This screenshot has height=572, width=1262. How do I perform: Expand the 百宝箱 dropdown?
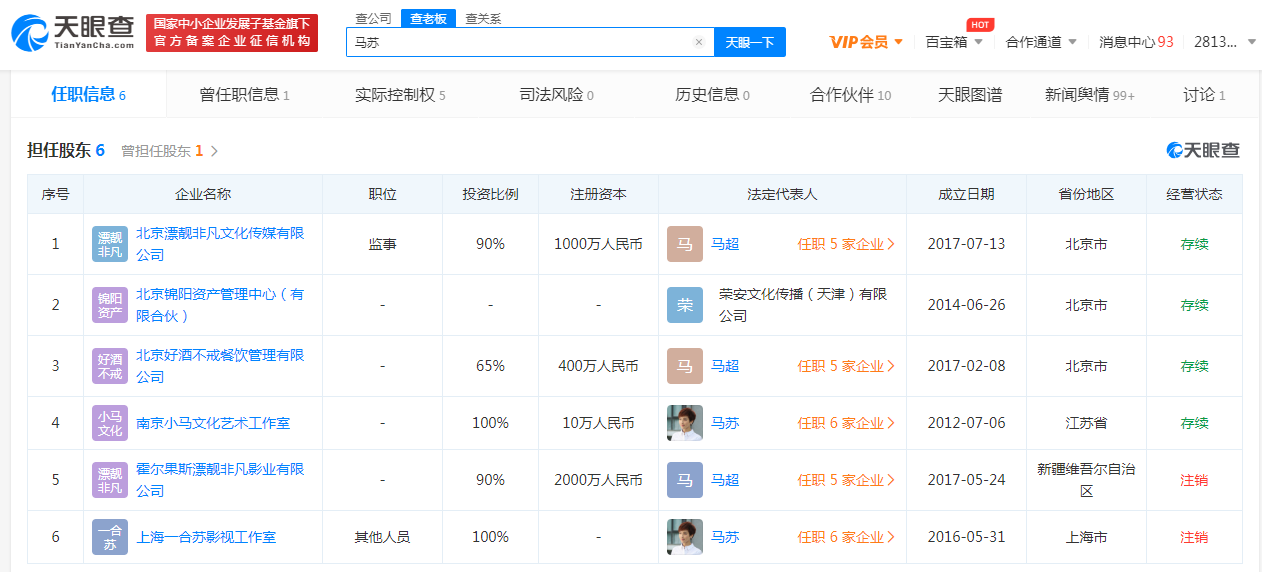[954, 42]
